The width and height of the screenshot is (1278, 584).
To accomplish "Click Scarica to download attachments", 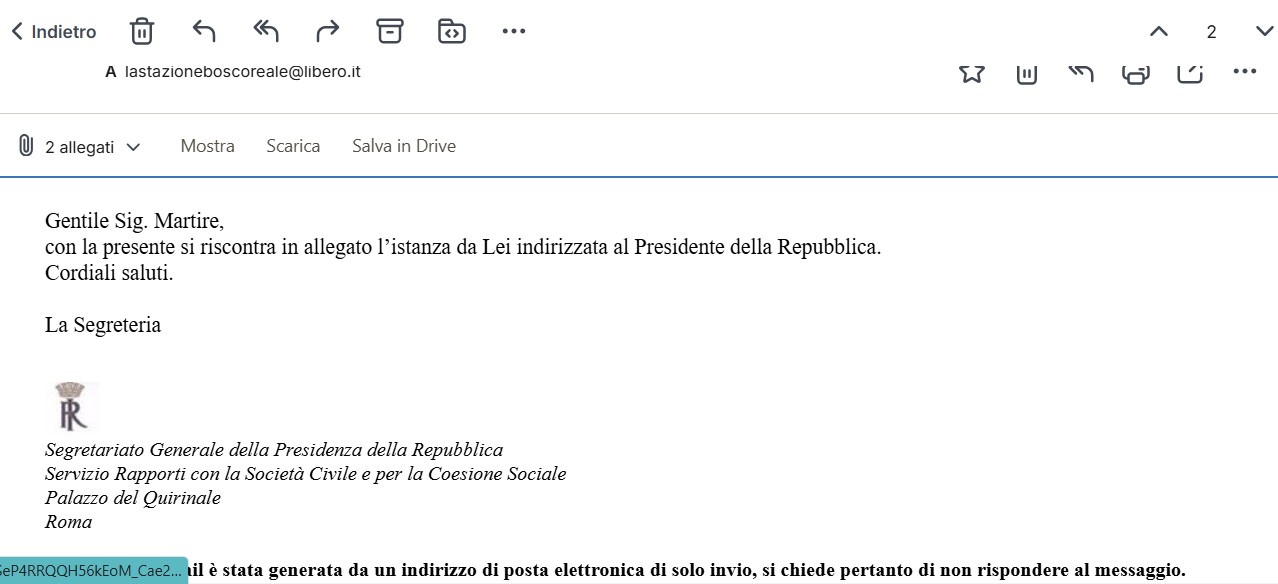I will click(293, 146).
